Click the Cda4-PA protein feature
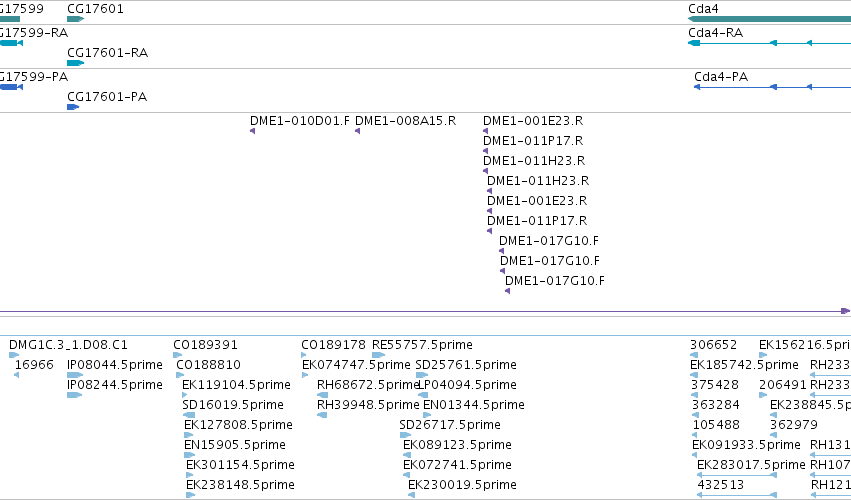The height and width of the screenshot is (500, 851). point(772,87)
